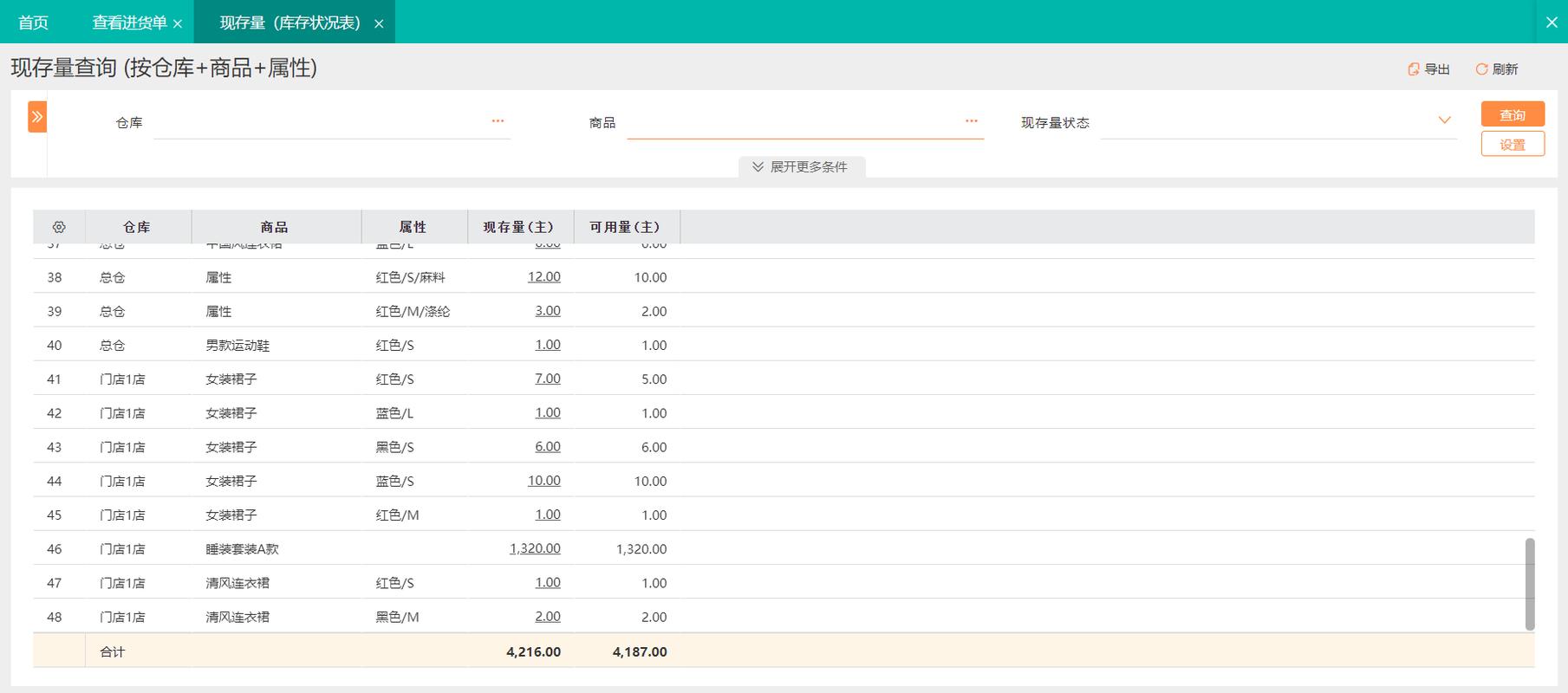
Task: Click the 仓库 column header
Action: [x=137, y=227]
